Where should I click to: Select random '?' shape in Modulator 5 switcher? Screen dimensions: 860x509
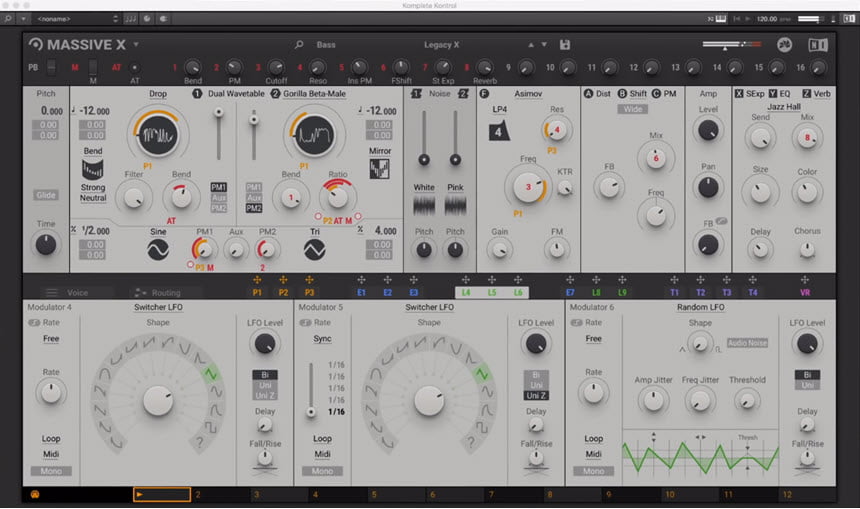point(471,441)
